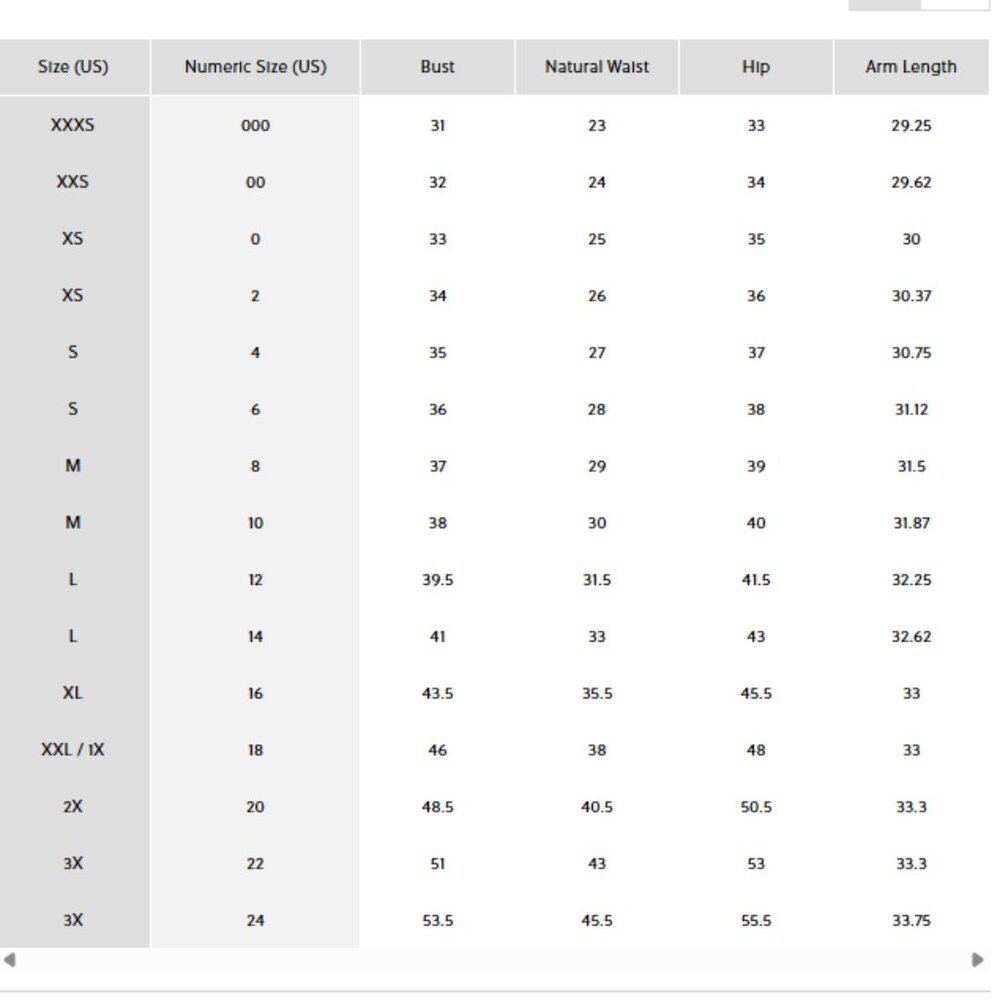Select the XXL / 1X size row label
This screenshot has height=1000, width=1000.
[73, 749]
